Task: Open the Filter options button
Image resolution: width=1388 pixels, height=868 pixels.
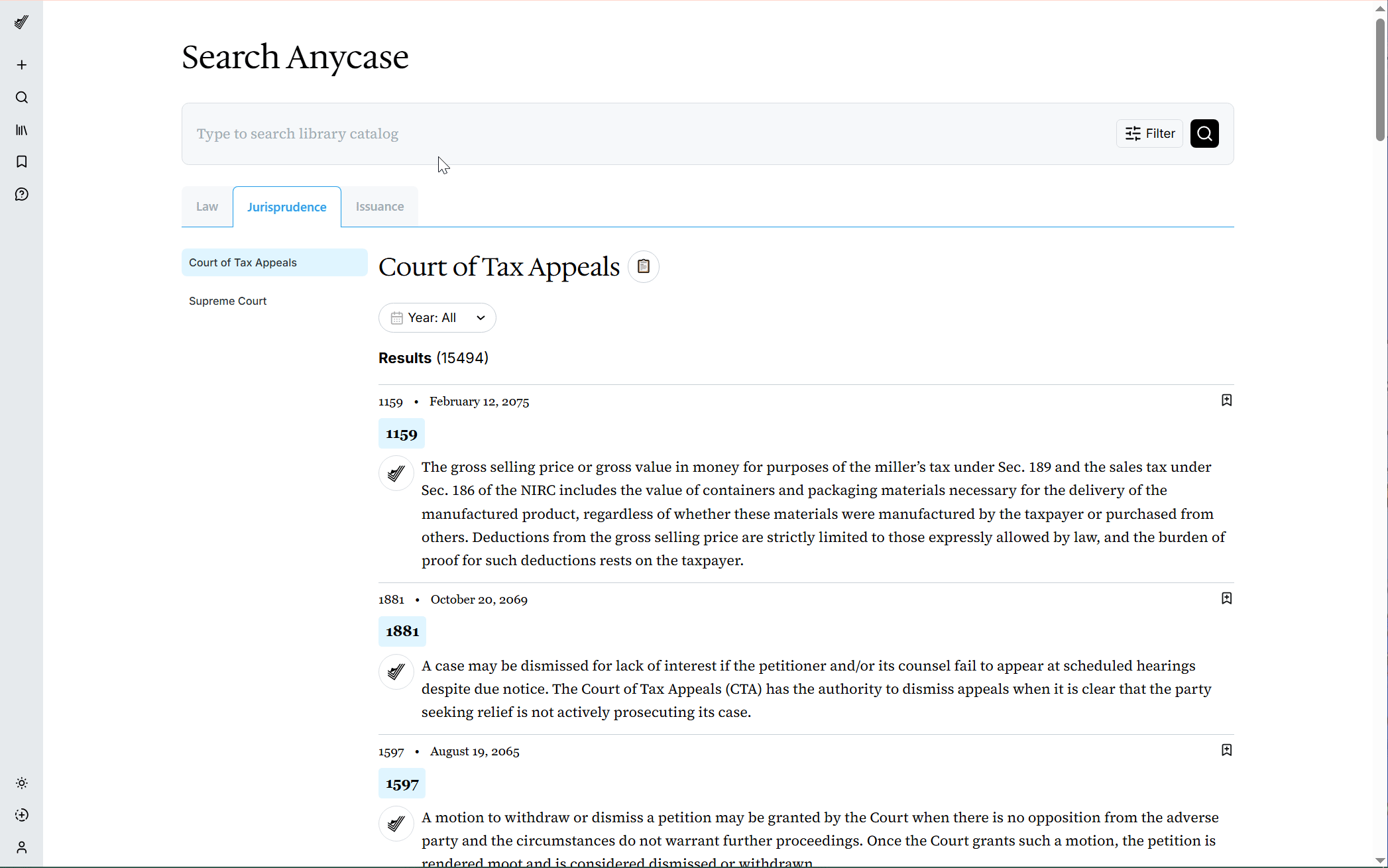Action: [x=1149, y=134]
